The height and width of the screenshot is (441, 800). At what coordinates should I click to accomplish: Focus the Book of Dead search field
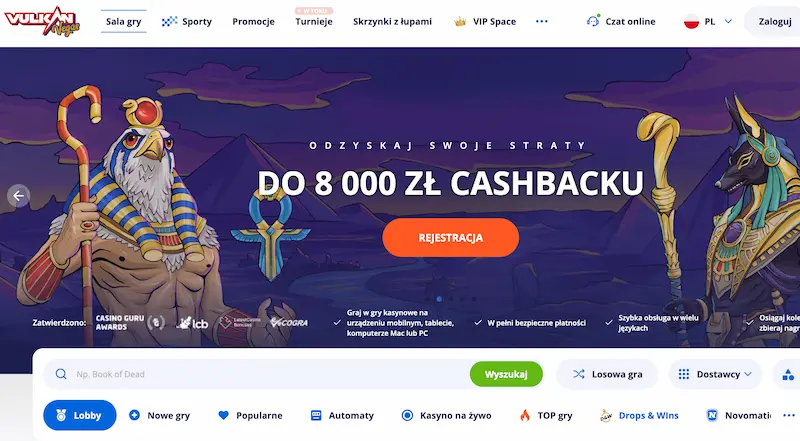point(256,374)
